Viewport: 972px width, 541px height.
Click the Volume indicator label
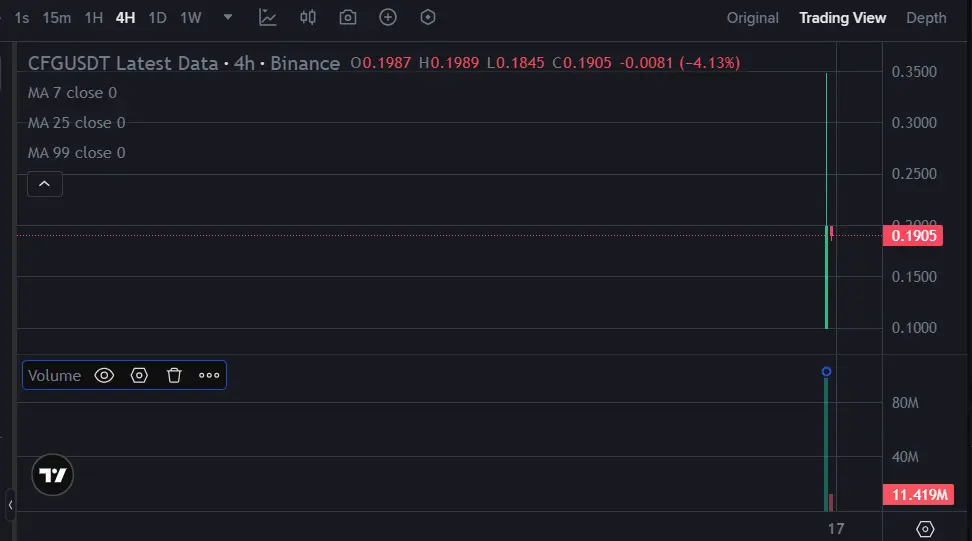55,376
